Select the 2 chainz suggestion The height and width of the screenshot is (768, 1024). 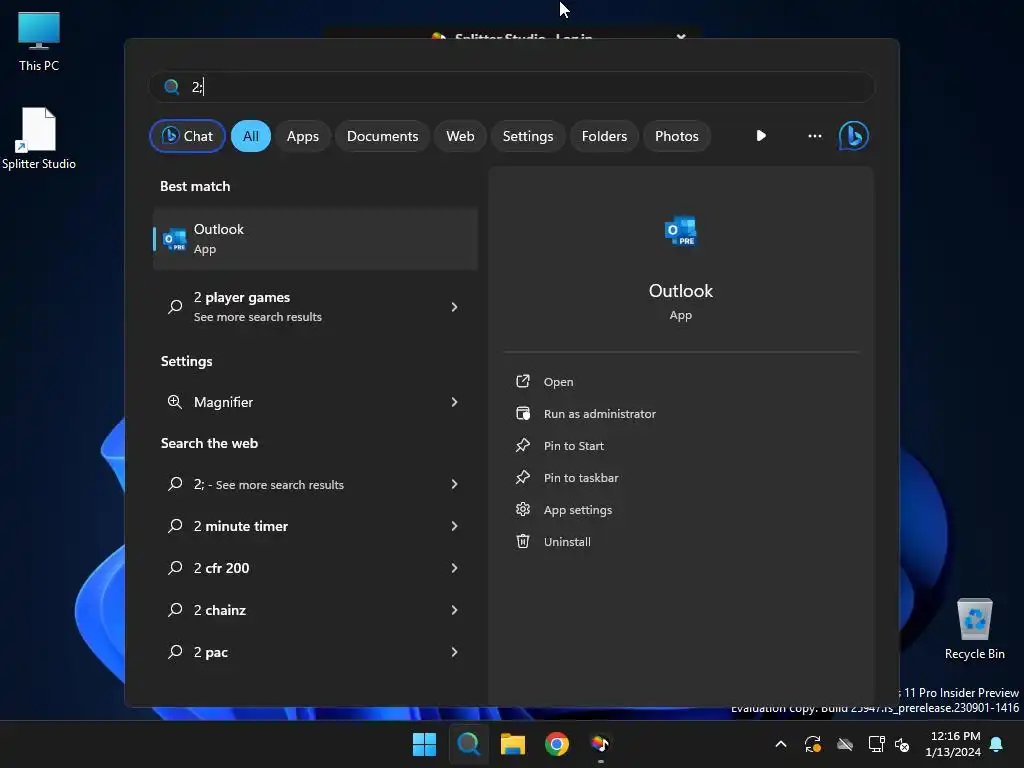pyautogui.click(x=315, y=610)
